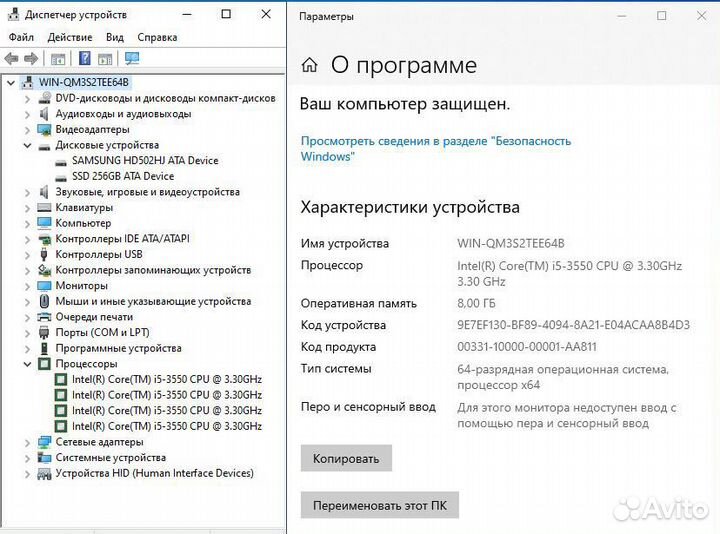The image size is (720, 534).
Task: Click device ID value 9E7EF130-BF89-4094-8A21-E04ACAA8B4D3
Action: coord(574,325)
